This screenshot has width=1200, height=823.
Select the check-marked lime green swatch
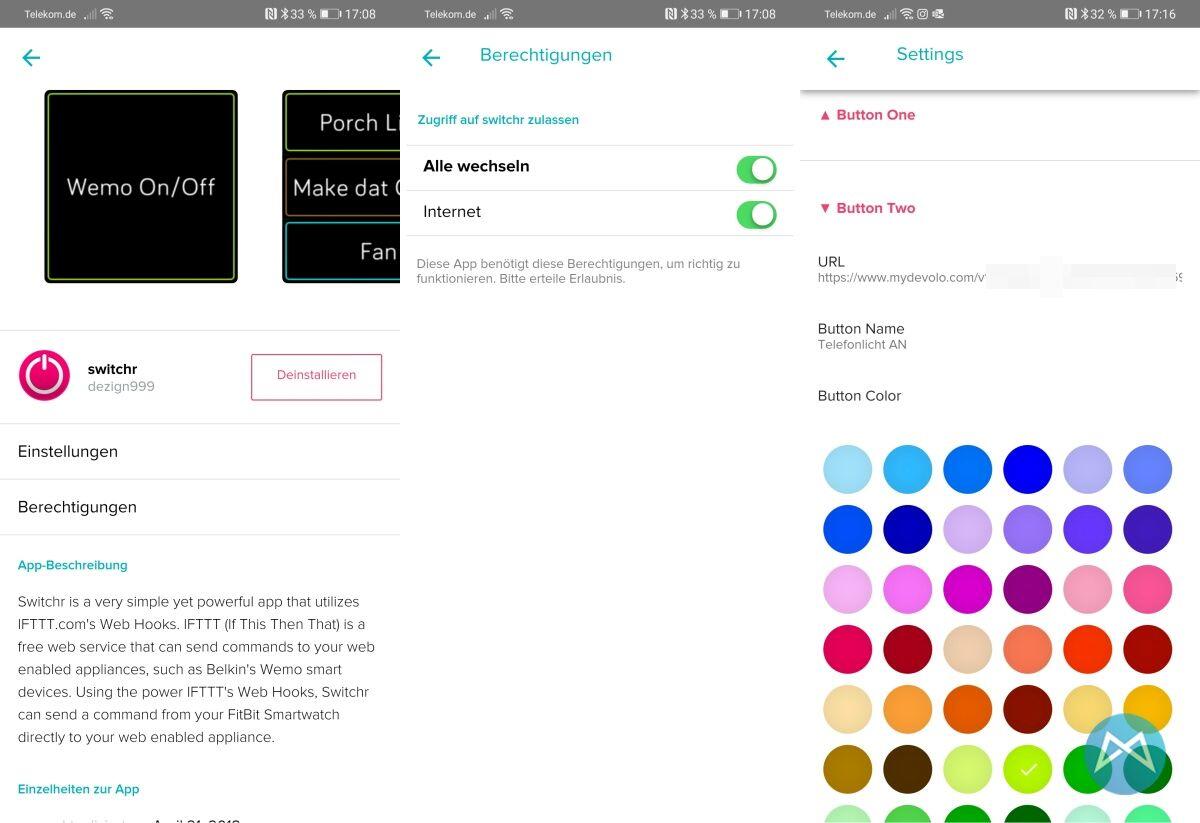point(1028,769)
